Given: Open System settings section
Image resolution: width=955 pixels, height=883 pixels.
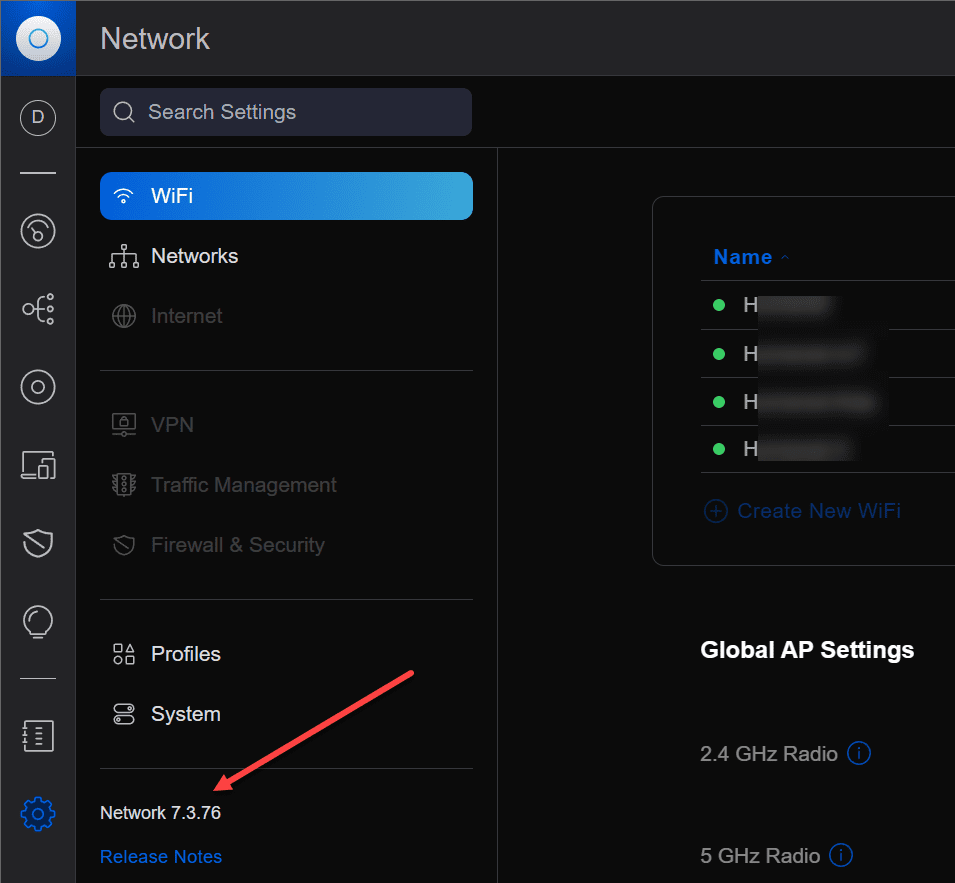Looking at the screenshot, I should (185, 714).
